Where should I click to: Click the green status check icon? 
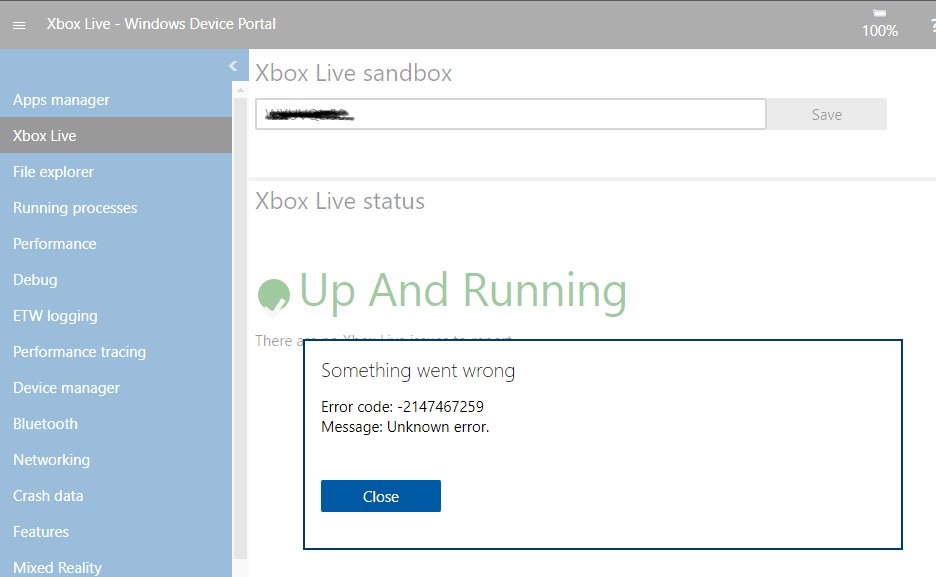tap(273, 295)
